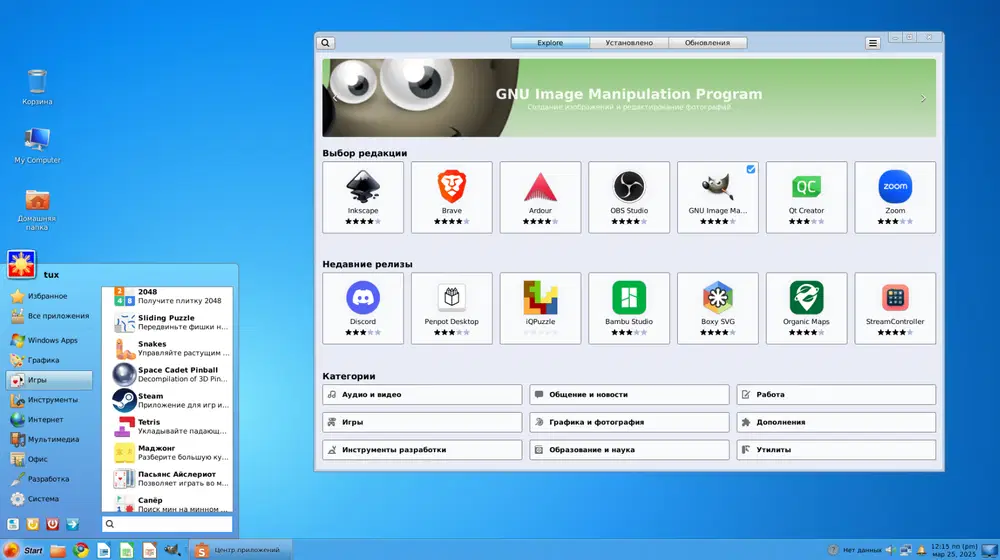This screenshot has height=560, width=1000.
Task: Open the Boxy SVG app card
Action: (717, 308)
